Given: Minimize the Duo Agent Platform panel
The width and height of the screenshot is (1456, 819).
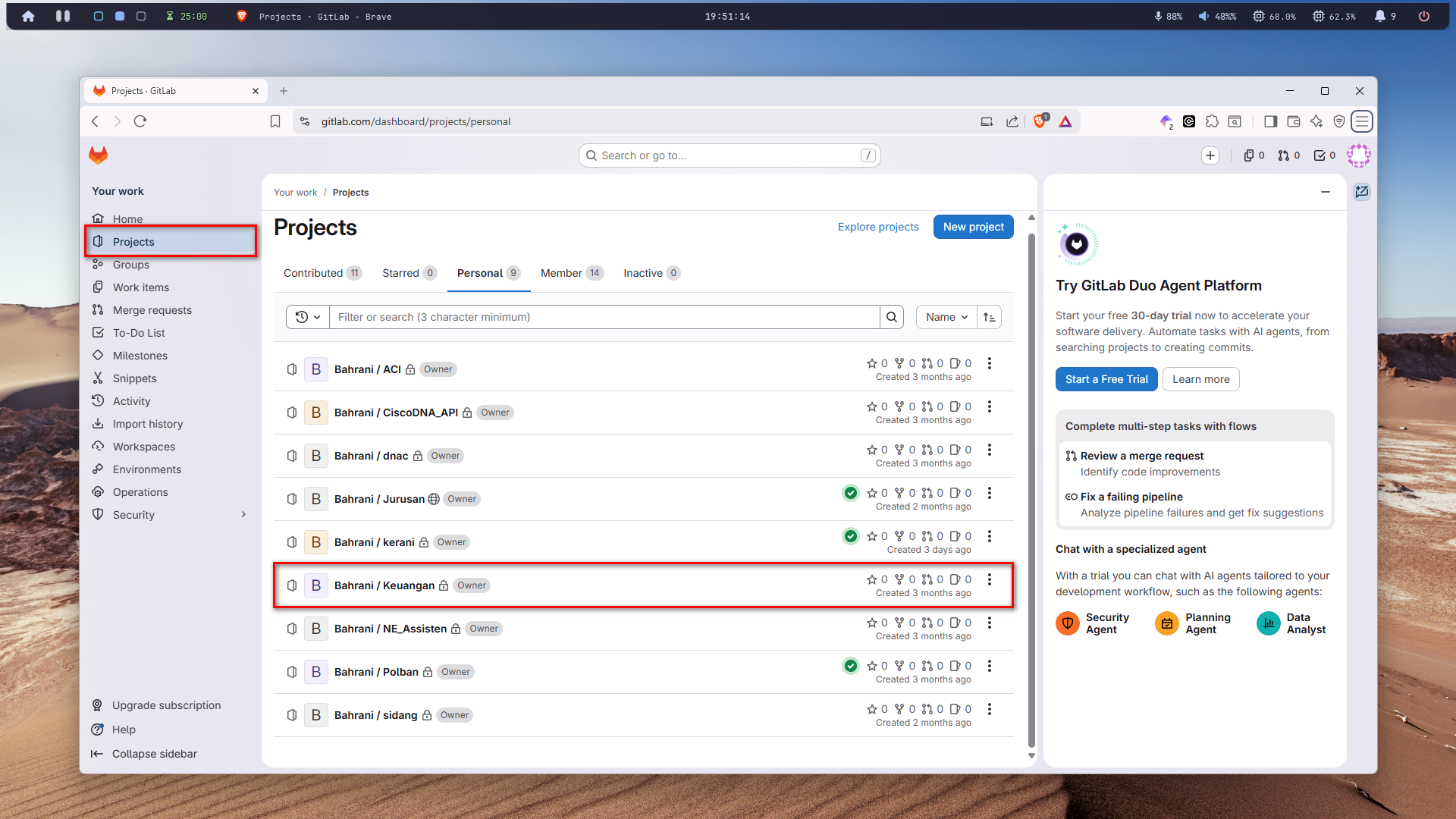Looking at the screenshot, I should pyautogui.click(x=1326, y=192).
